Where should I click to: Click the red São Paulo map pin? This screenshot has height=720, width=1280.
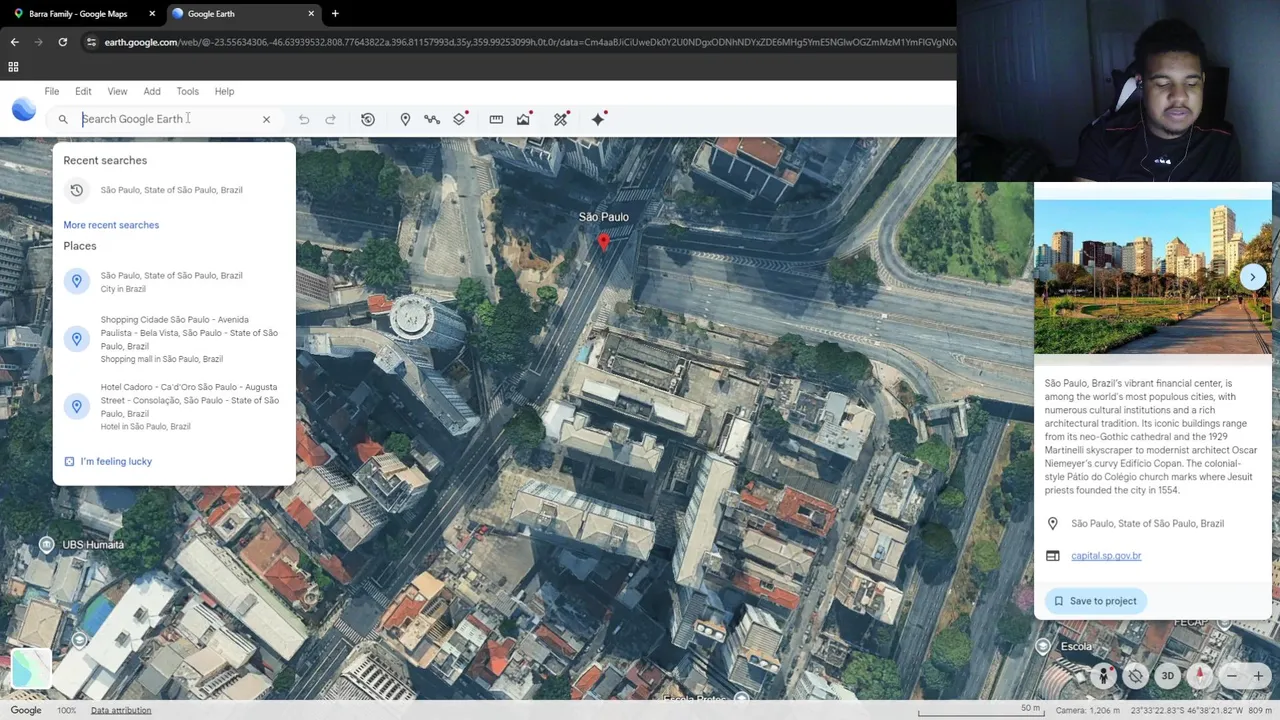click(x=603, y=241)
